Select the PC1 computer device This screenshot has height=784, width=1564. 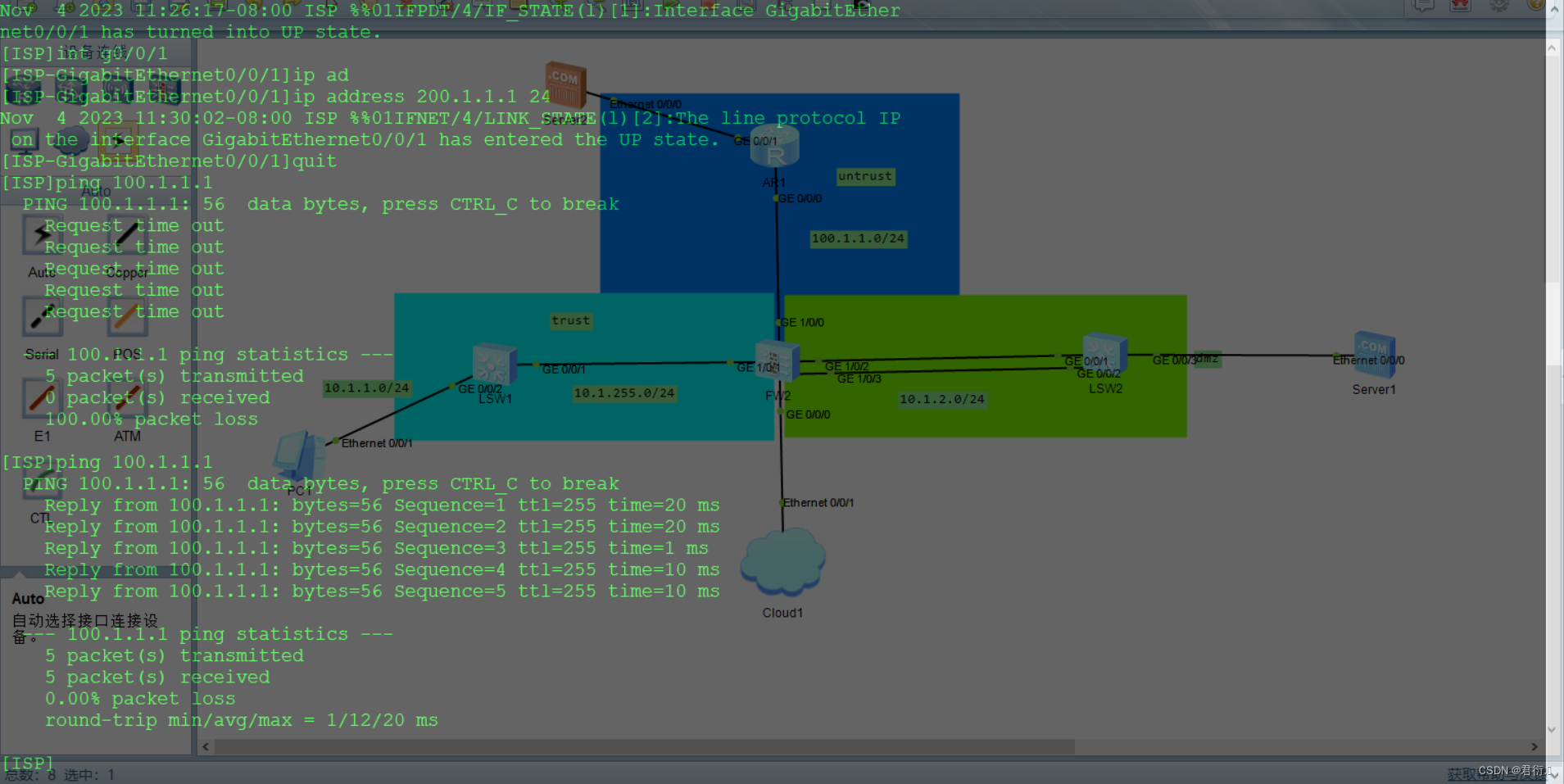[297, 456]
